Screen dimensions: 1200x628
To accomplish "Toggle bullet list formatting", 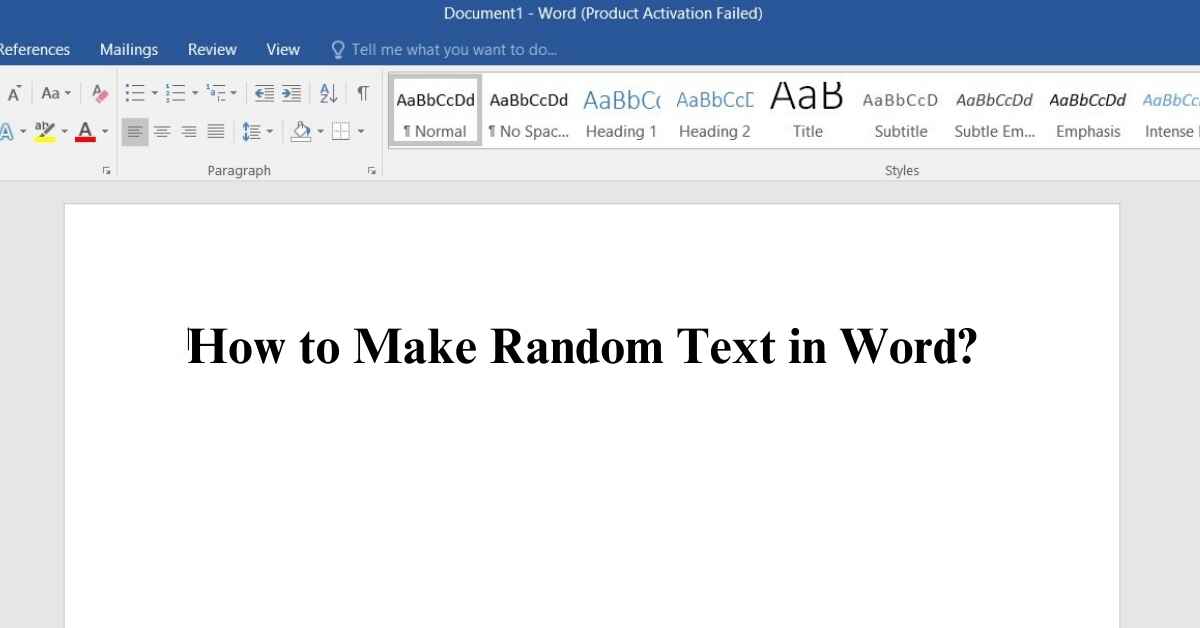I will pyautogui.click(x=137, y=93).
